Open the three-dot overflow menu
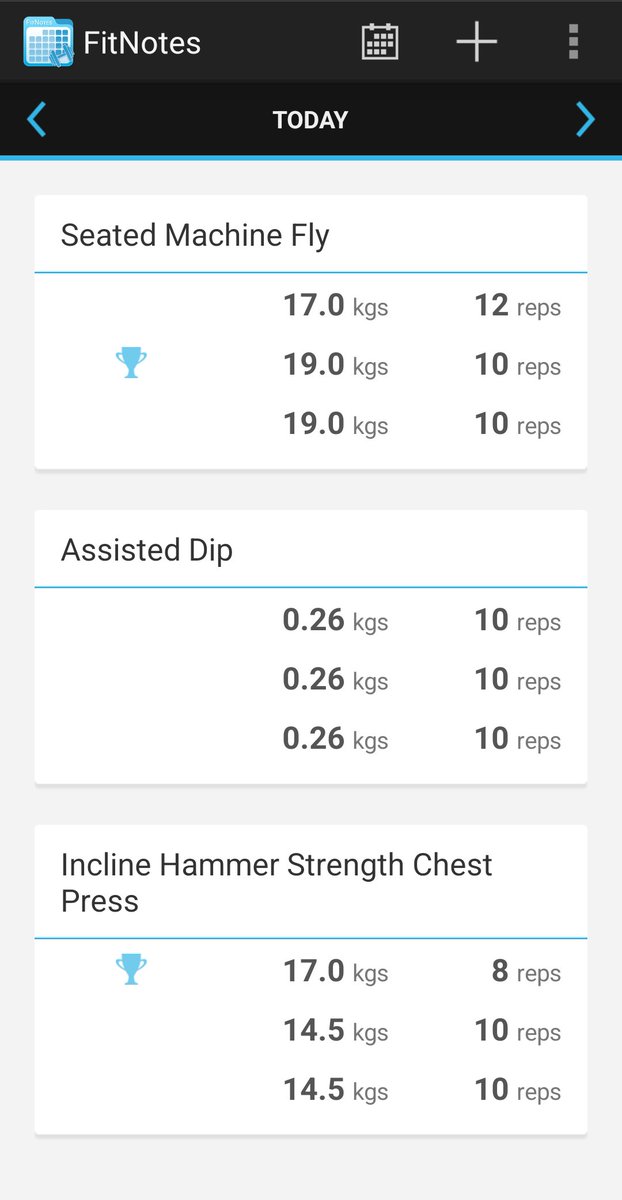622x1200 pixels. 573,42
